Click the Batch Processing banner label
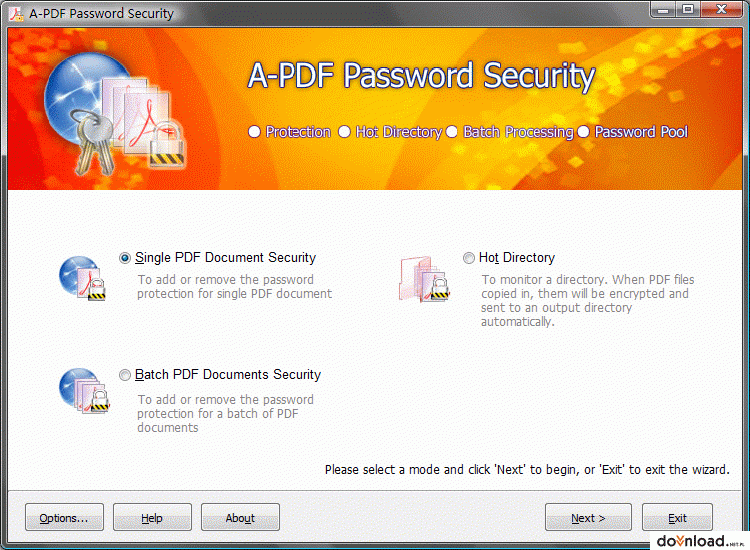 (x=518, y=132)
